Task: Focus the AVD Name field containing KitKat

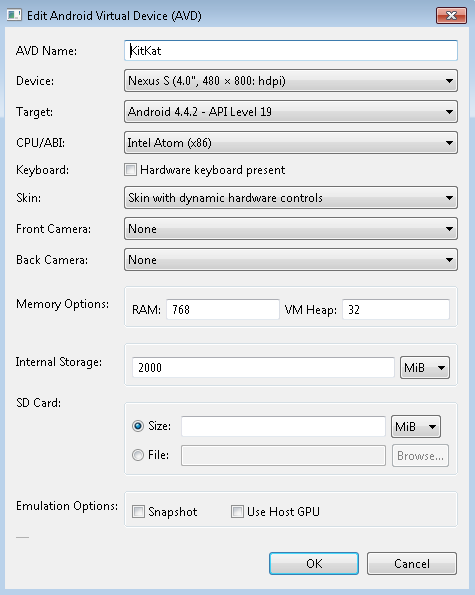Action: (291, 50)
